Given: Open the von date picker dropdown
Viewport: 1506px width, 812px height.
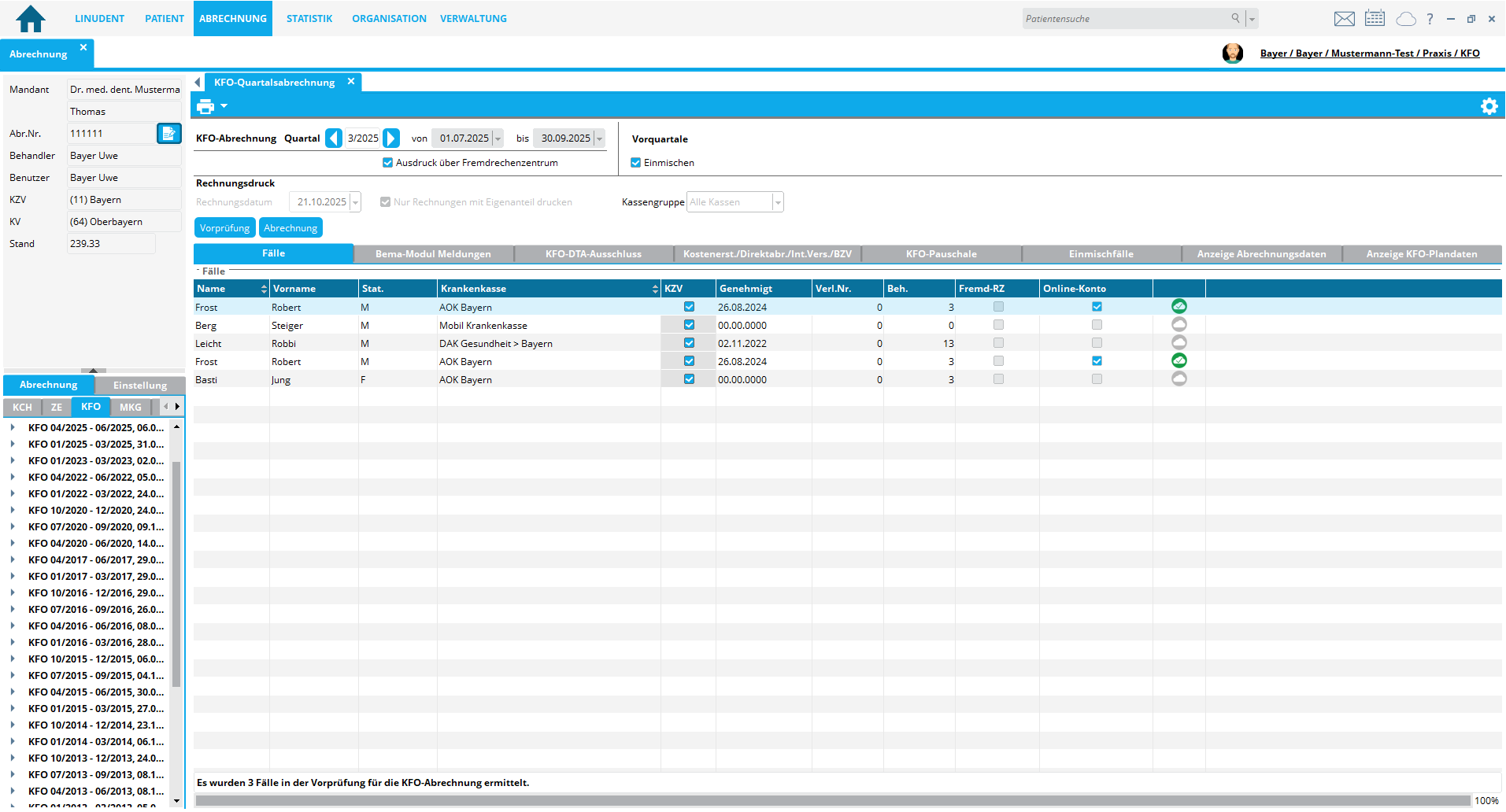Looking at the screenshot, I should coord(498,138).
